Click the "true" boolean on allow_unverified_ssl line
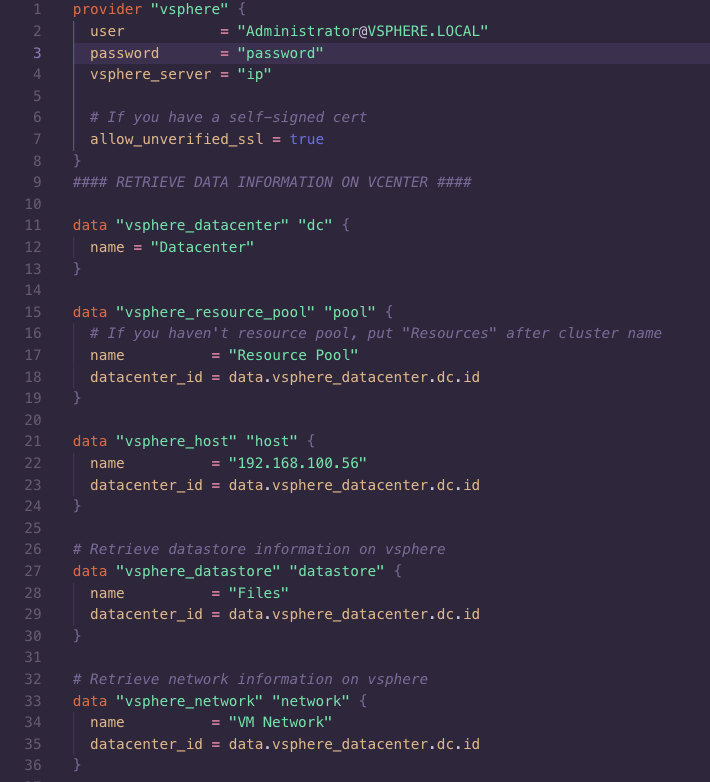This screenshot has width=710, height=782. click(x=307, y=139)
